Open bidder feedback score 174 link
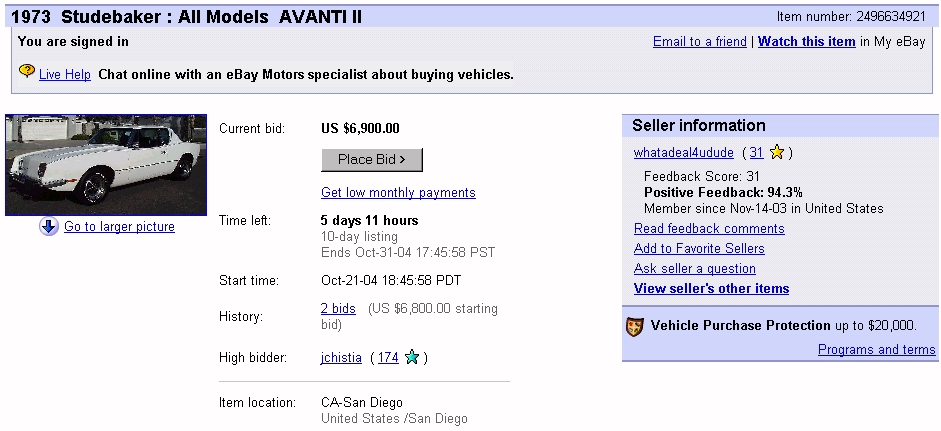941x431 pixels. coord(388,358)
